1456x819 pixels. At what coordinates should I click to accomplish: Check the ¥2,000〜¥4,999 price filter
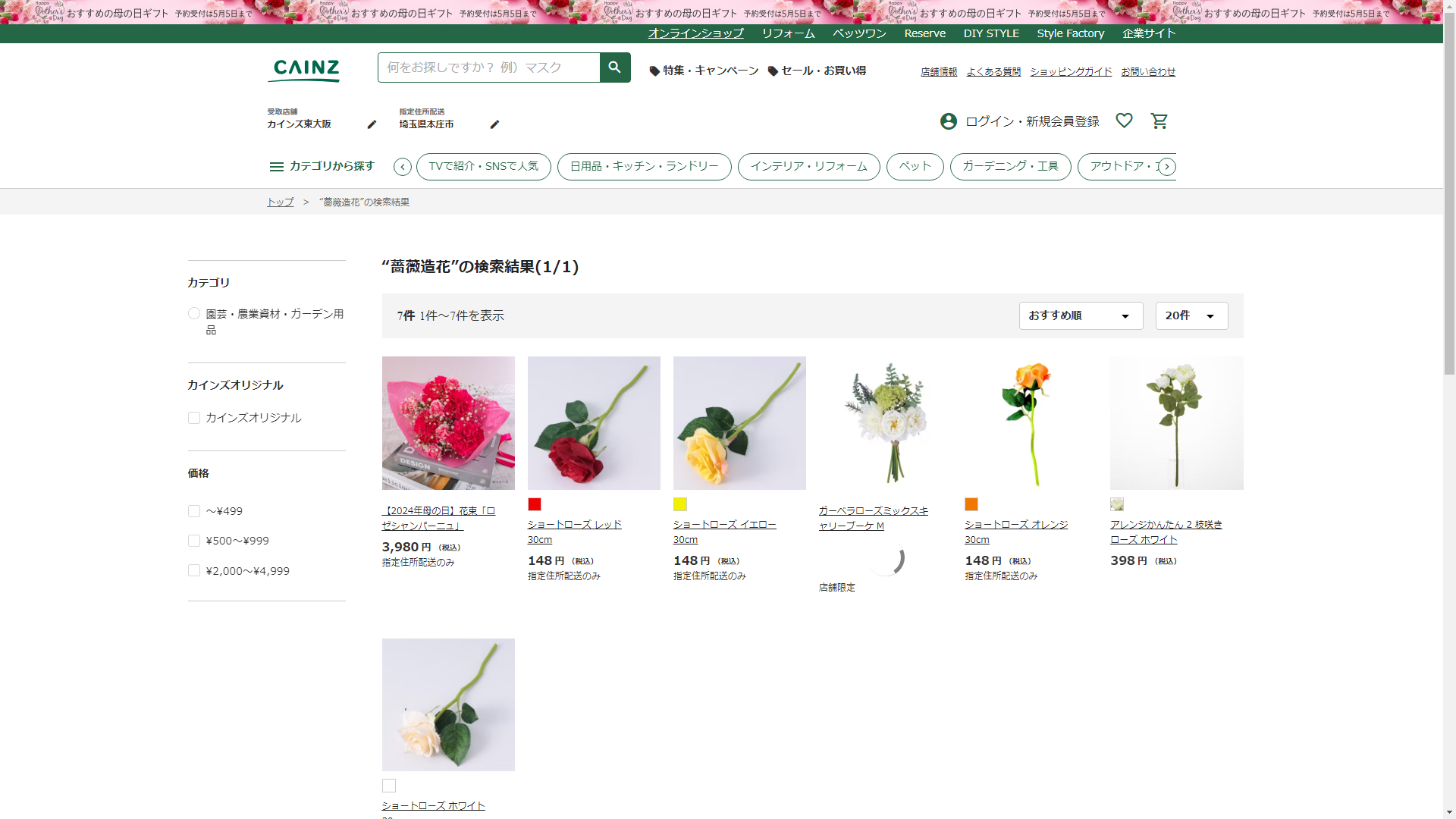pyautogui.click(x=194, y=571)
